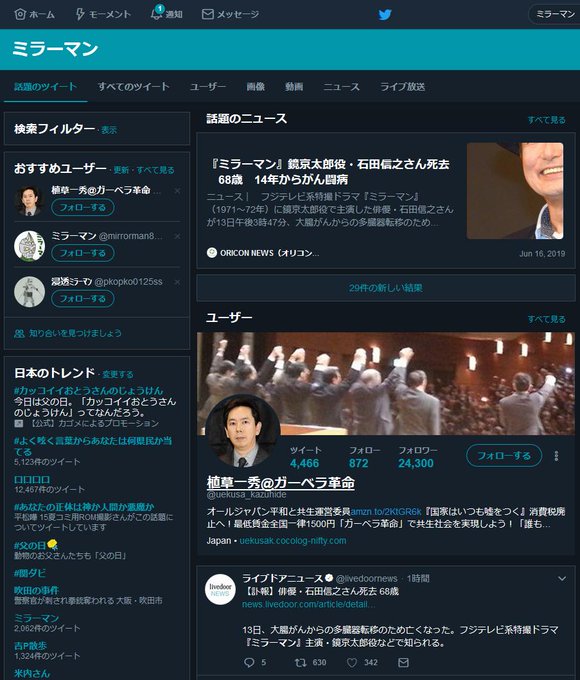Follow 植草一秀 in recommended users sidebar
Screen dimensions: 580x680
coord(82,207)
